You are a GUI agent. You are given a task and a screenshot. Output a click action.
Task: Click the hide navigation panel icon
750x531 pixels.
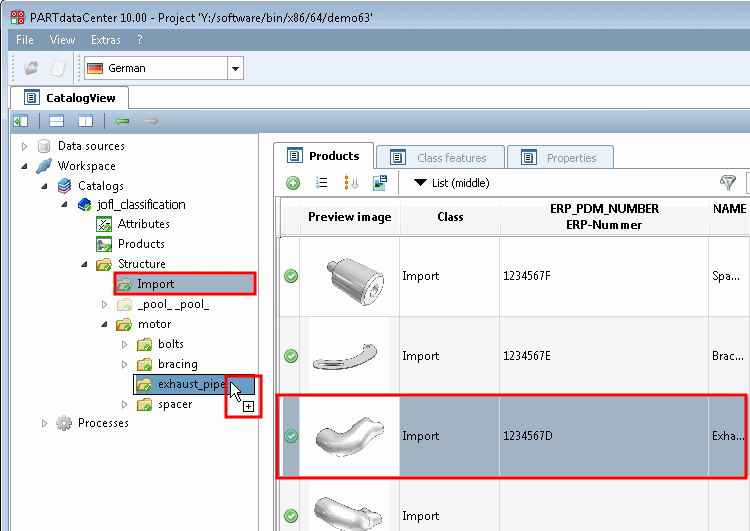[x=20, y=121]
